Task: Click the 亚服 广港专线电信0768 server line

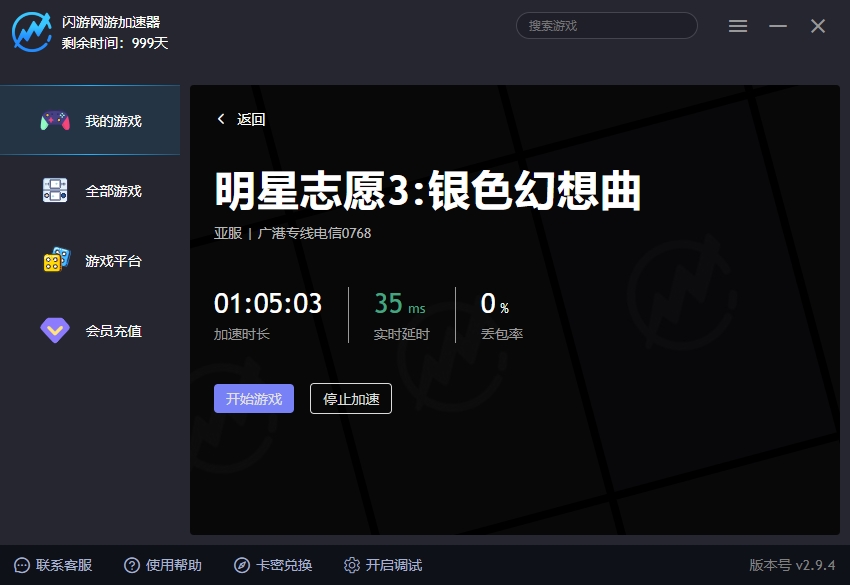Action: (x=292, y=233)
